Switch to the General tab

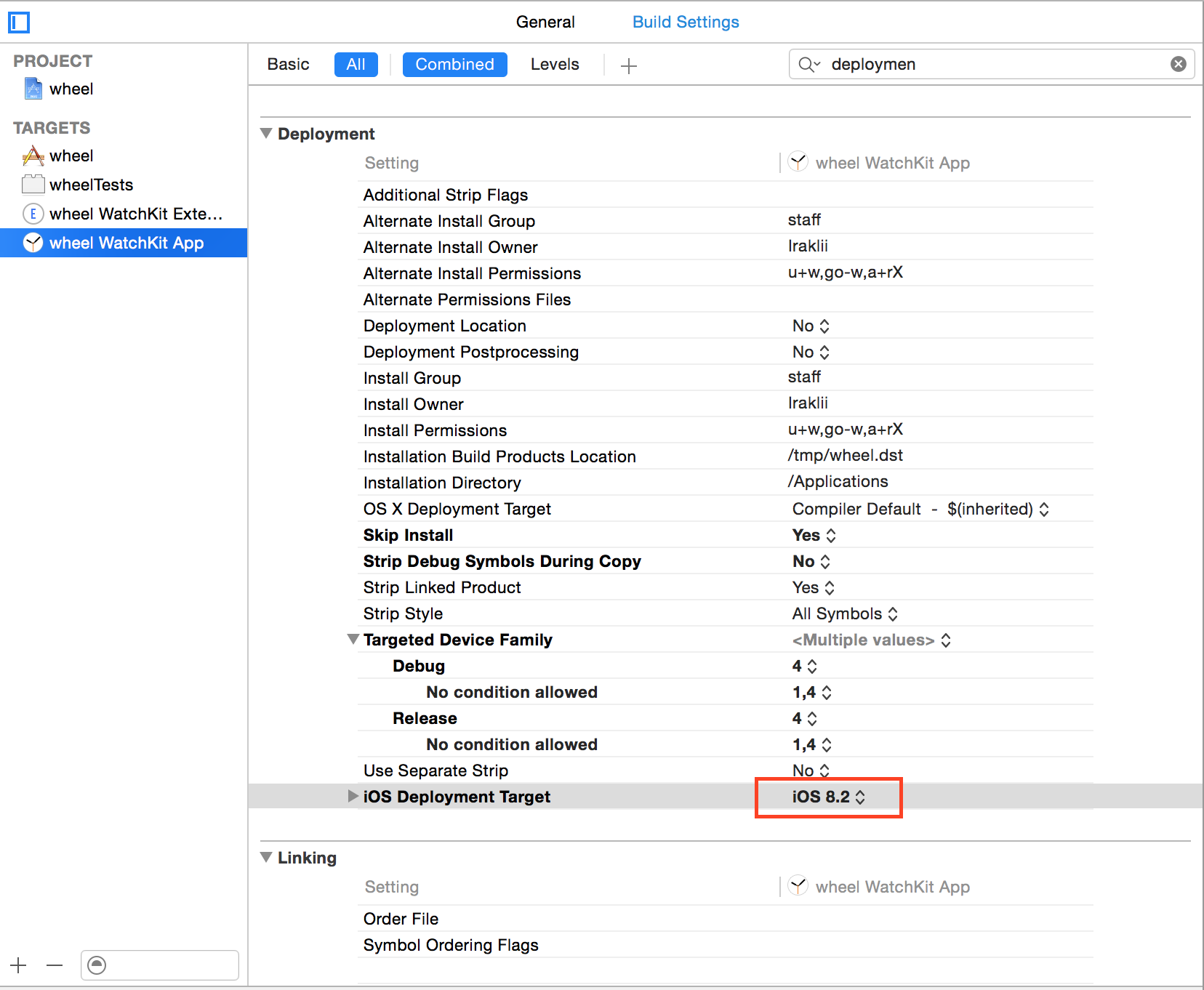(545, 22)
